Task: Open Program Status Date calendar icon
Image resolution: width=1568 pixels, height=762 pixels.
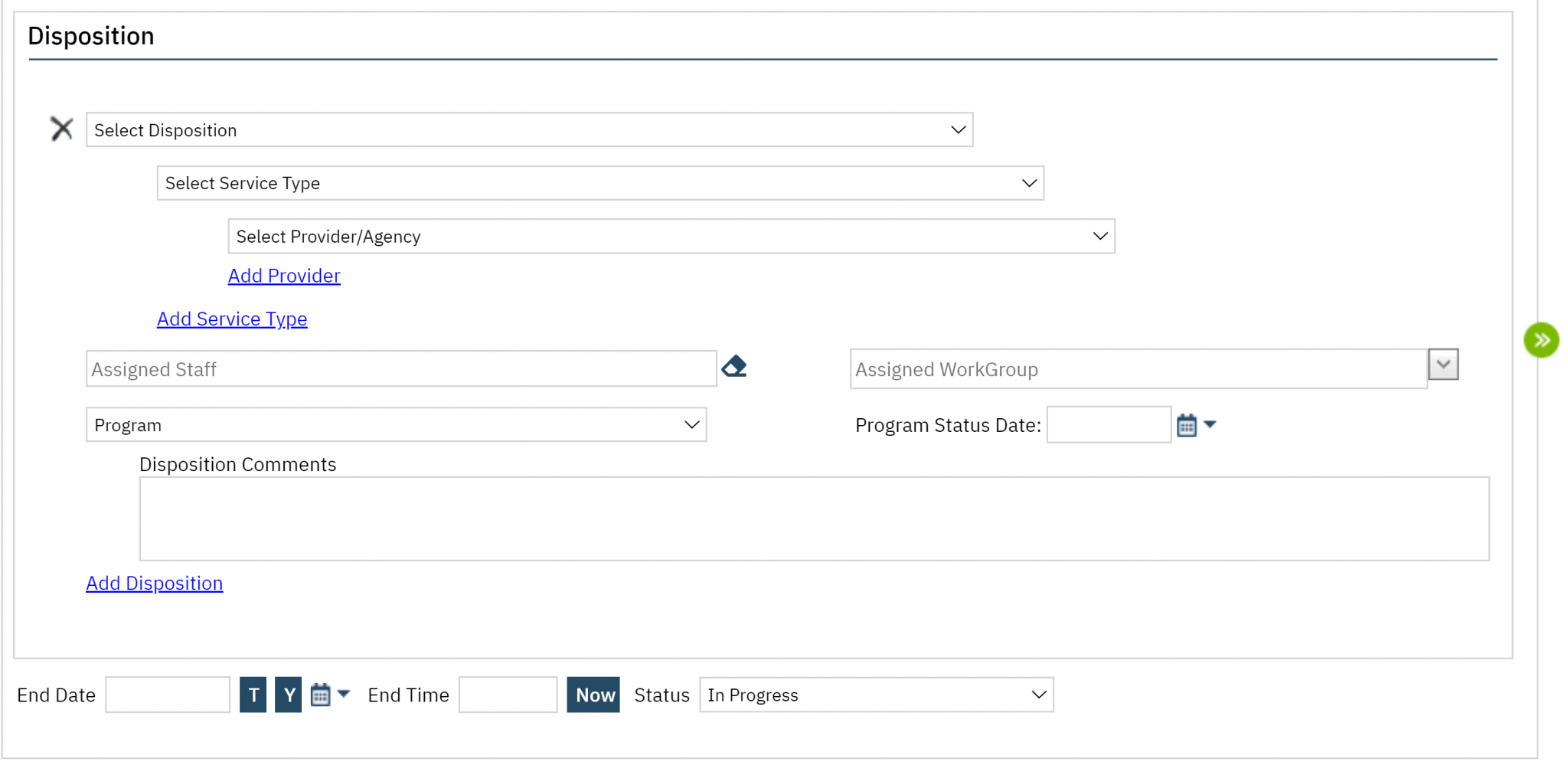Action: point(1186,424)
